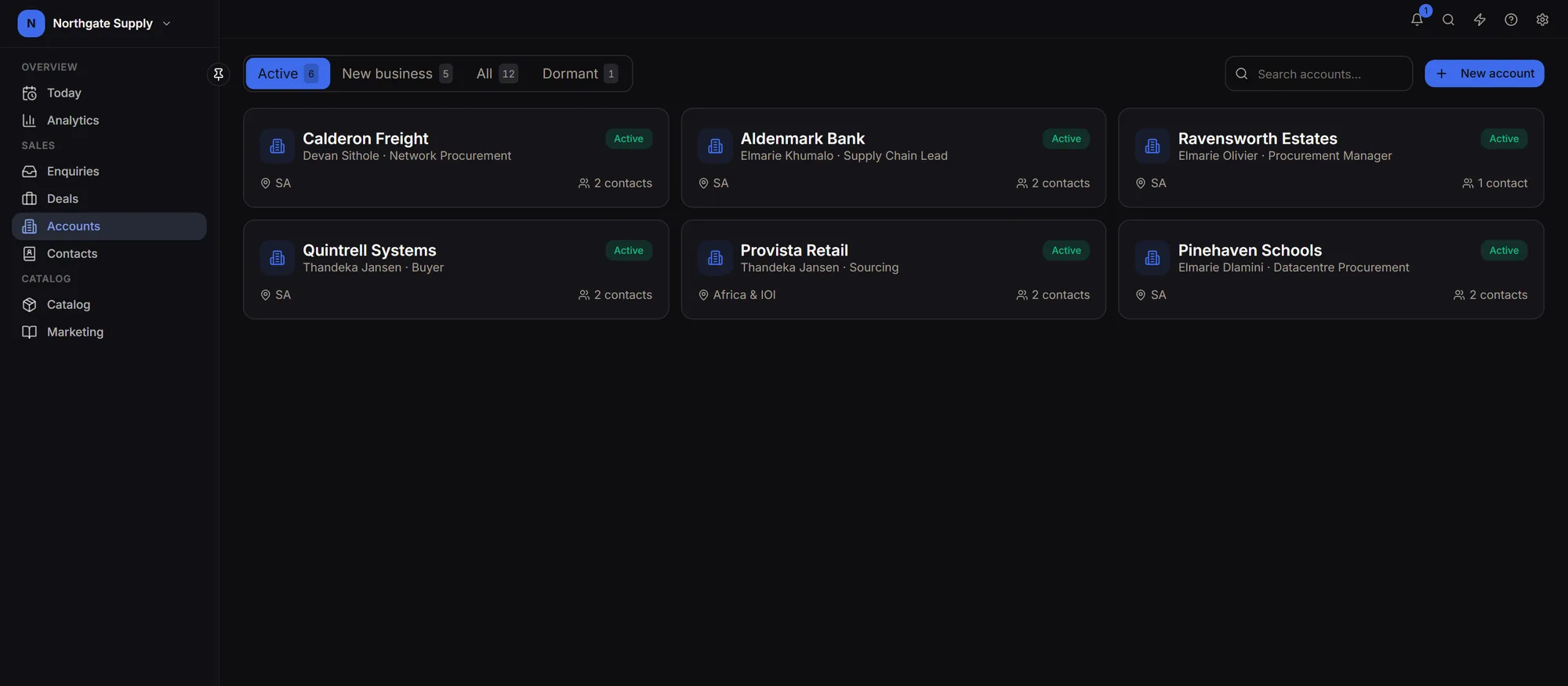Image resolution: width=1568 pixels, height=686 pixels.
Task: Click location pin icon on Aldenmark Bank card
Action: tap(703, 183)
